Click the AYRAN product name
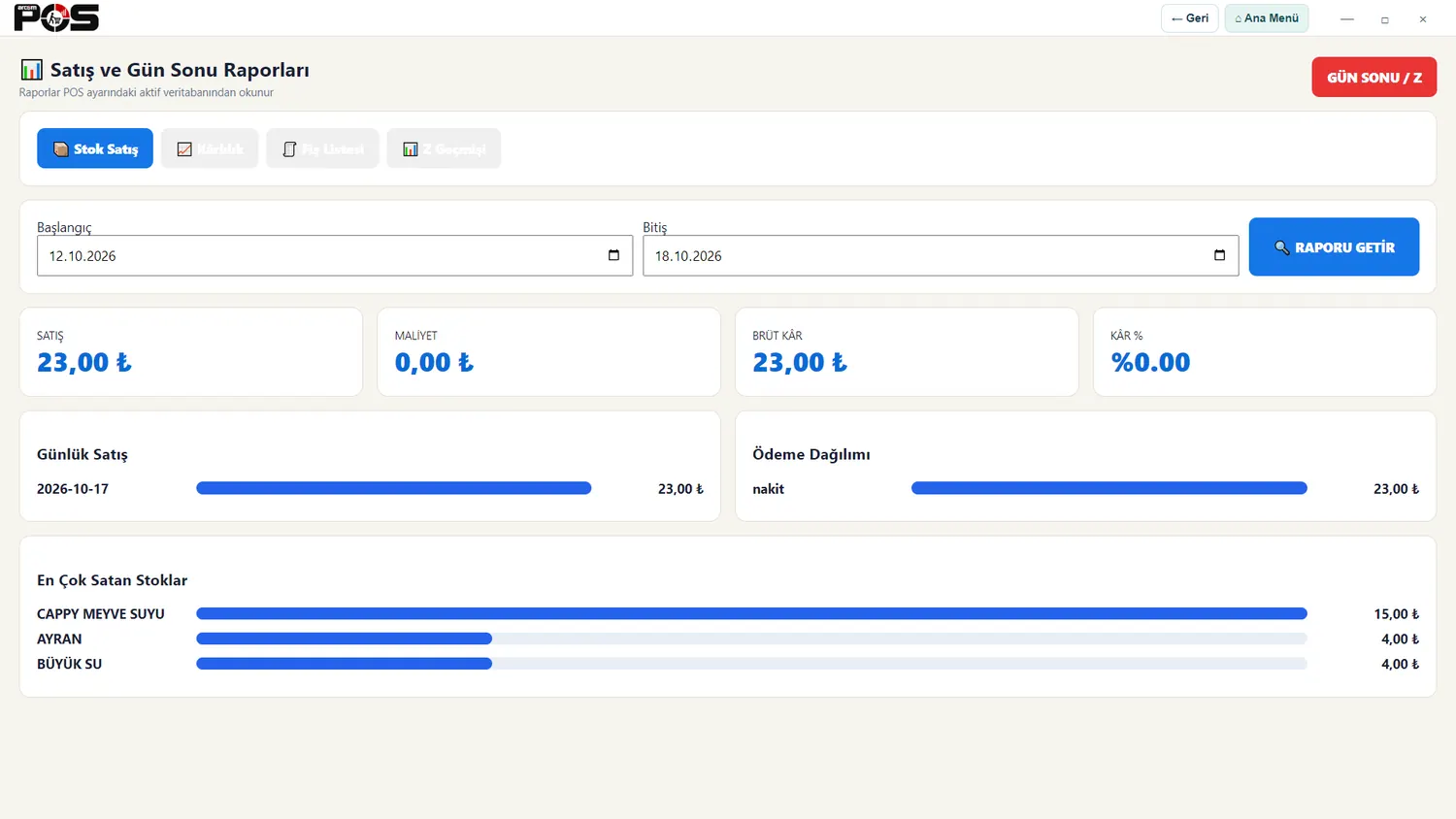 59,639
